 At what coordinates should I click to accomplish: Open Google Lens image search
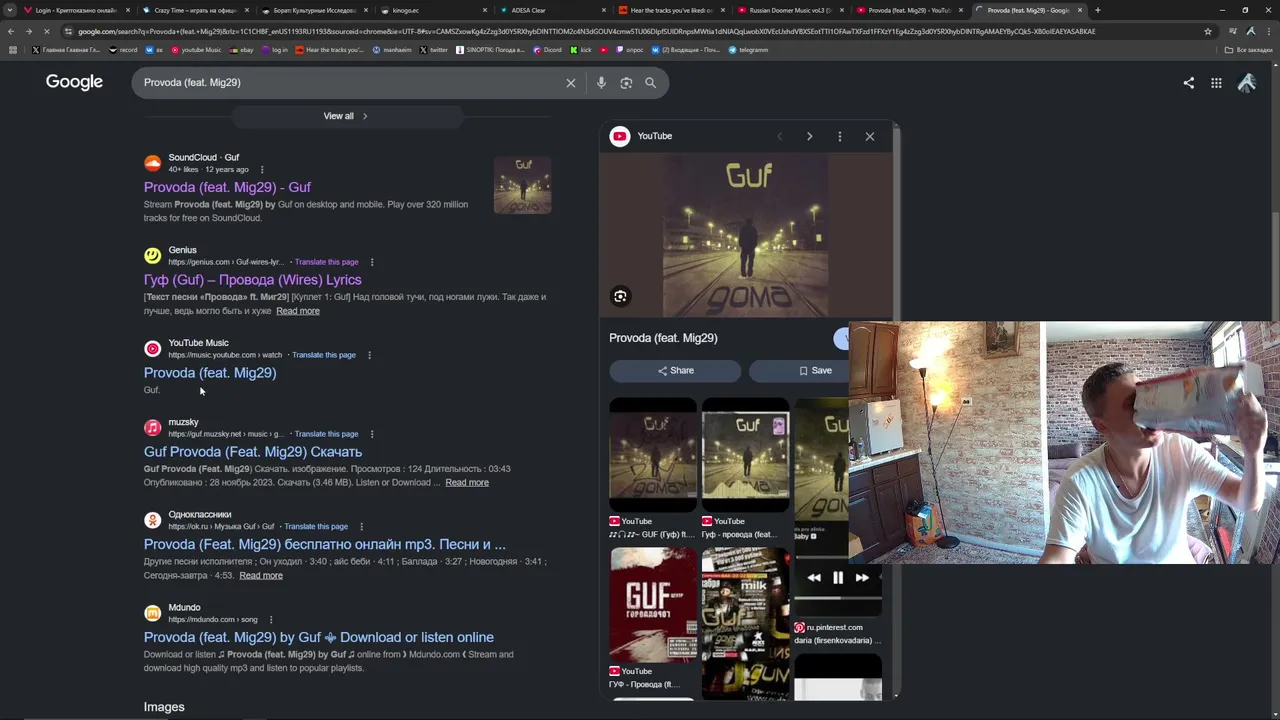(x=626, y=83)
